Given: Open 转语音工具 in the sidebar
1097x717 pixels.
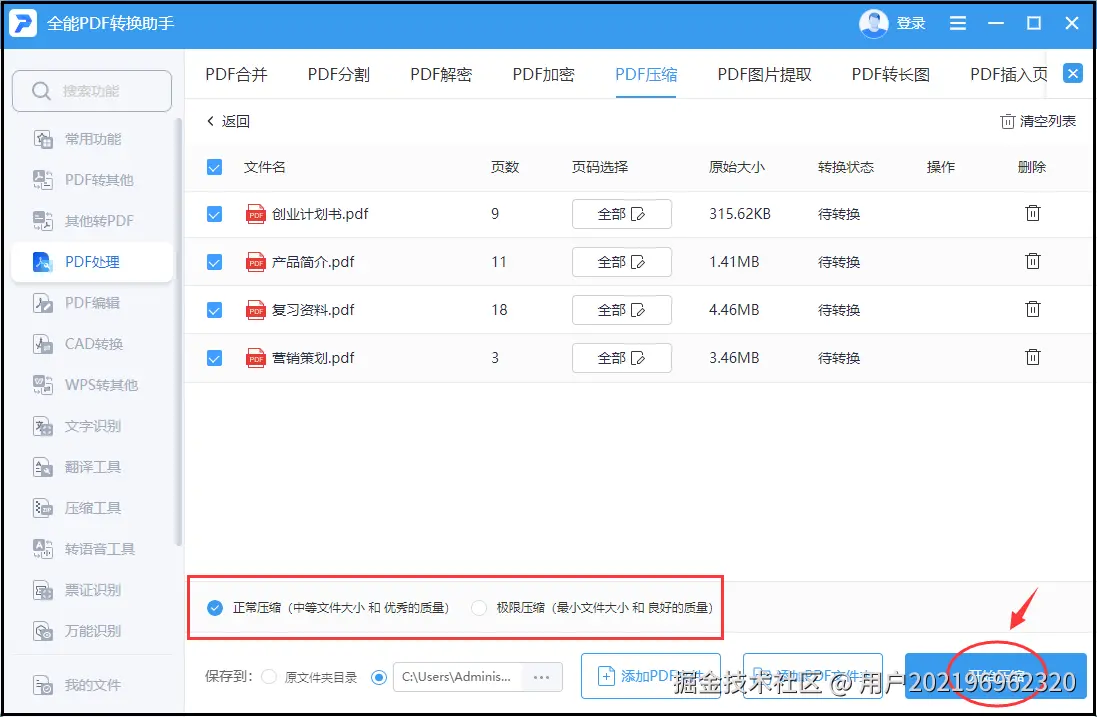Looking at the screenshot, I should click(92, 549).
